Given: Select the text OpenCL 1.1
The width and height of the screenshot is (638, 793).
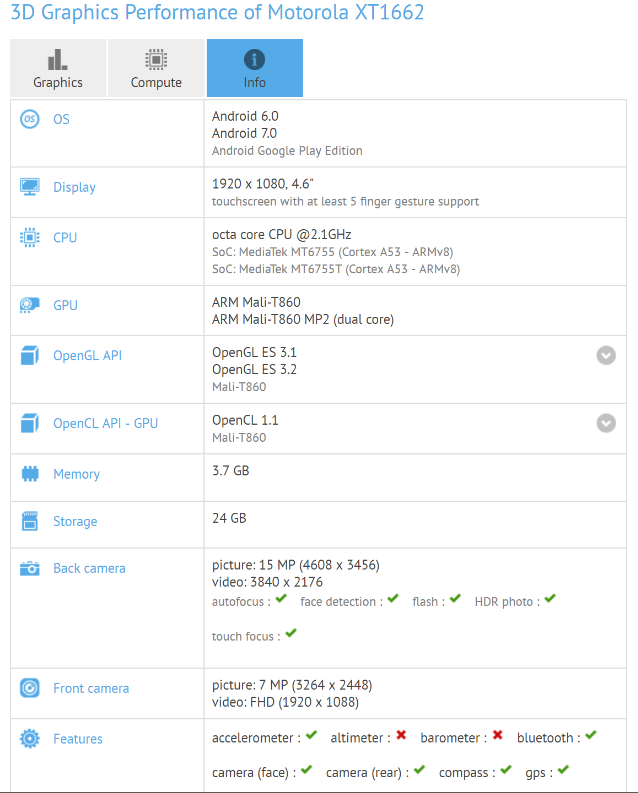Looking at the screenshot, I should 245,420.
